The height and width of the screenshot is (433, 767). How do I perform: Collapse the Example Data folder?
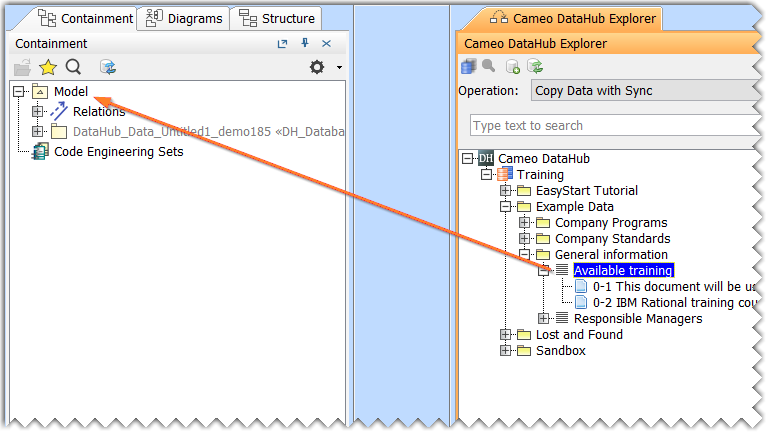505,206
